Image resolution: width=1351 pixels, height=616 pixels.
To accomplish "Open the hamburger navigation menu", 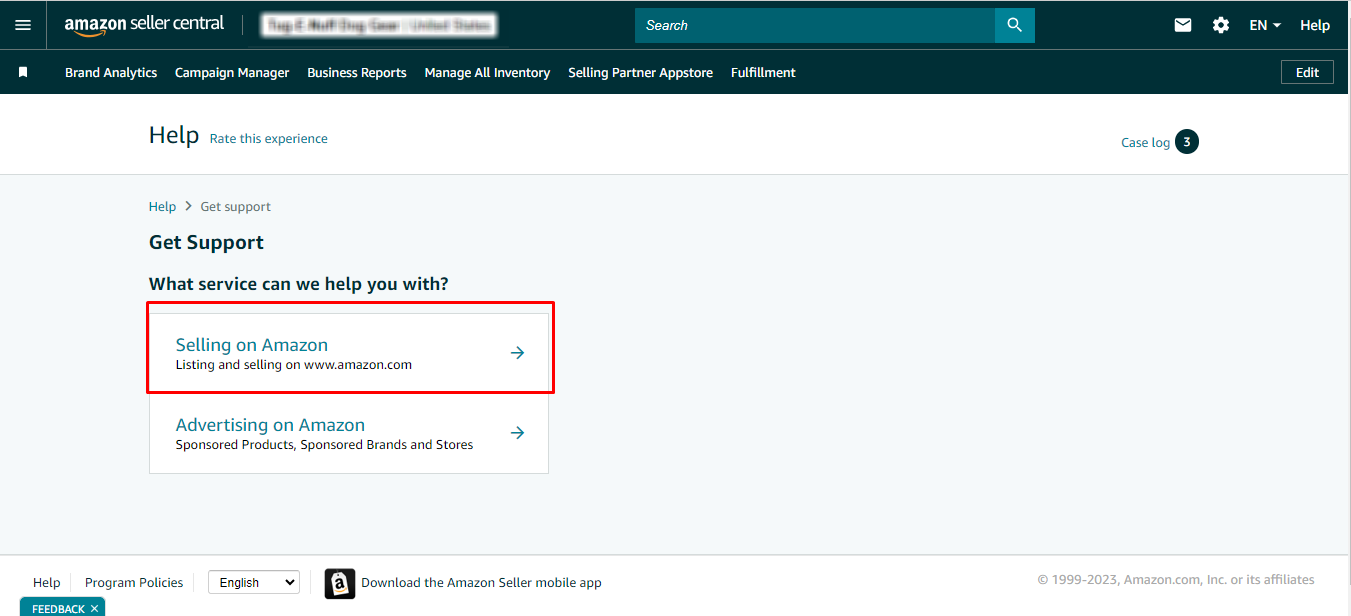I will 23,25.
